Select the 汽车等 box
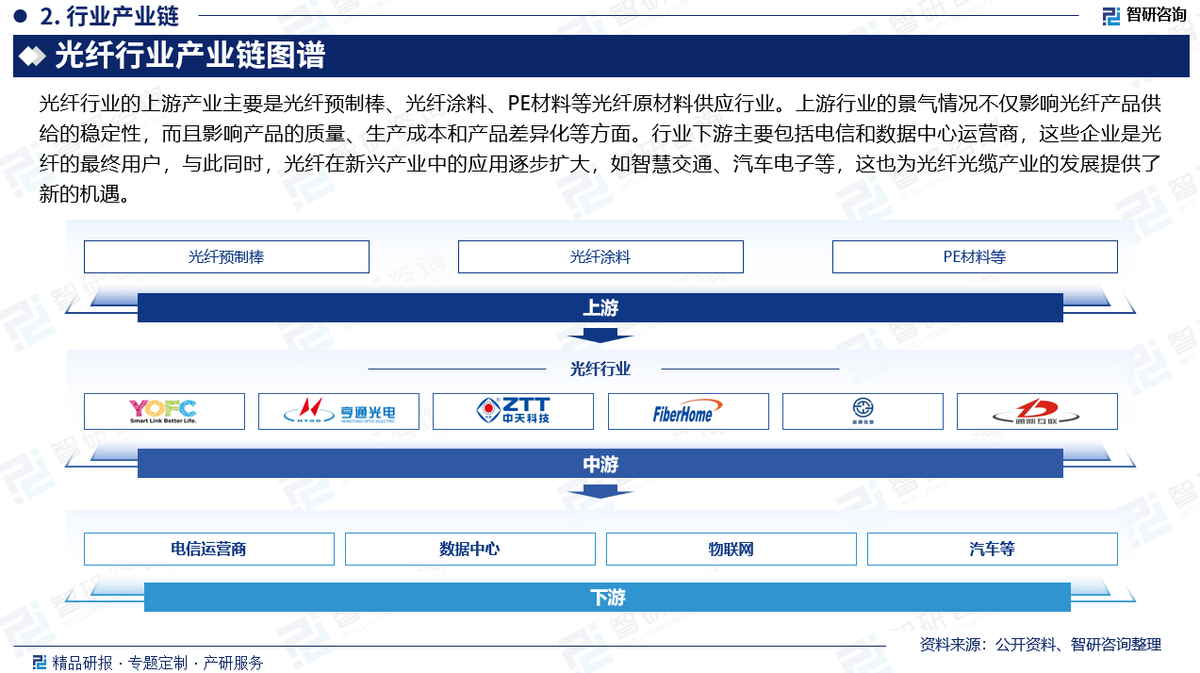1200x673 pixels. pos(992,549)
